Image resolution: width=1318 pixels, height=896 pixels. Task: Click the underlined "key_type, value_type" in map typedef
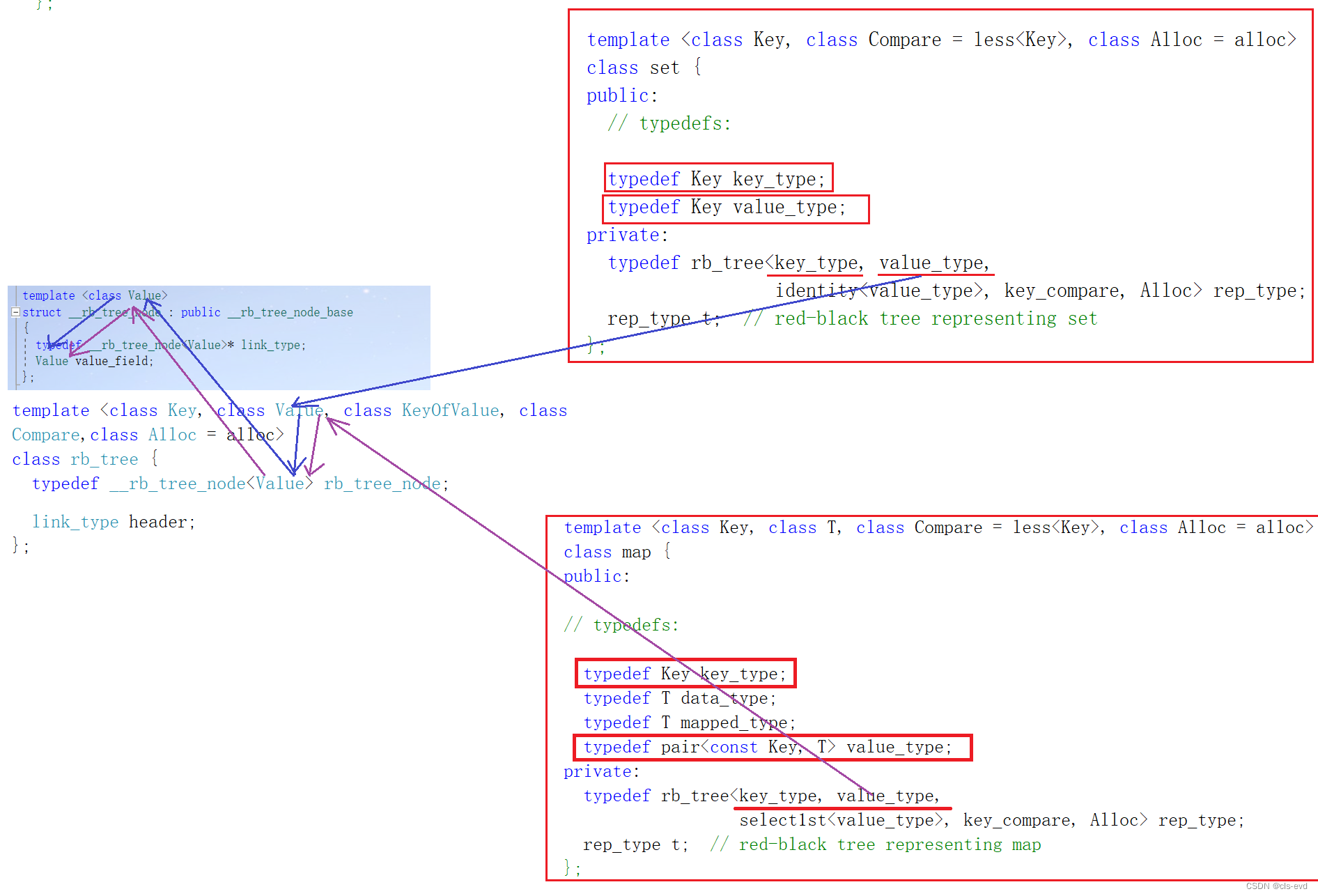click(839, 795)
